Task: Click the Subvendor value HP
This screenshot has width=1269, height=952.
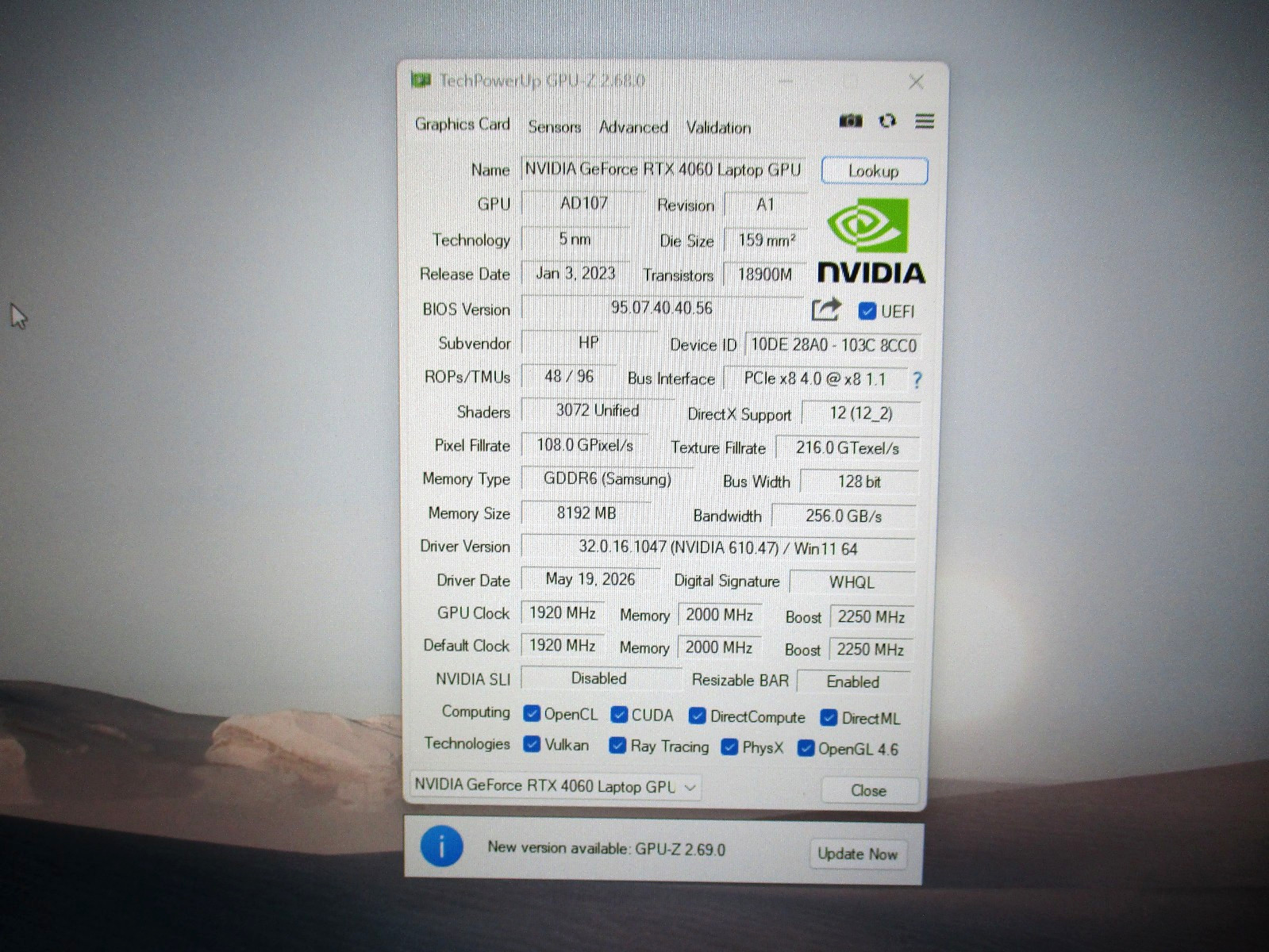Action: pos(589,343)
